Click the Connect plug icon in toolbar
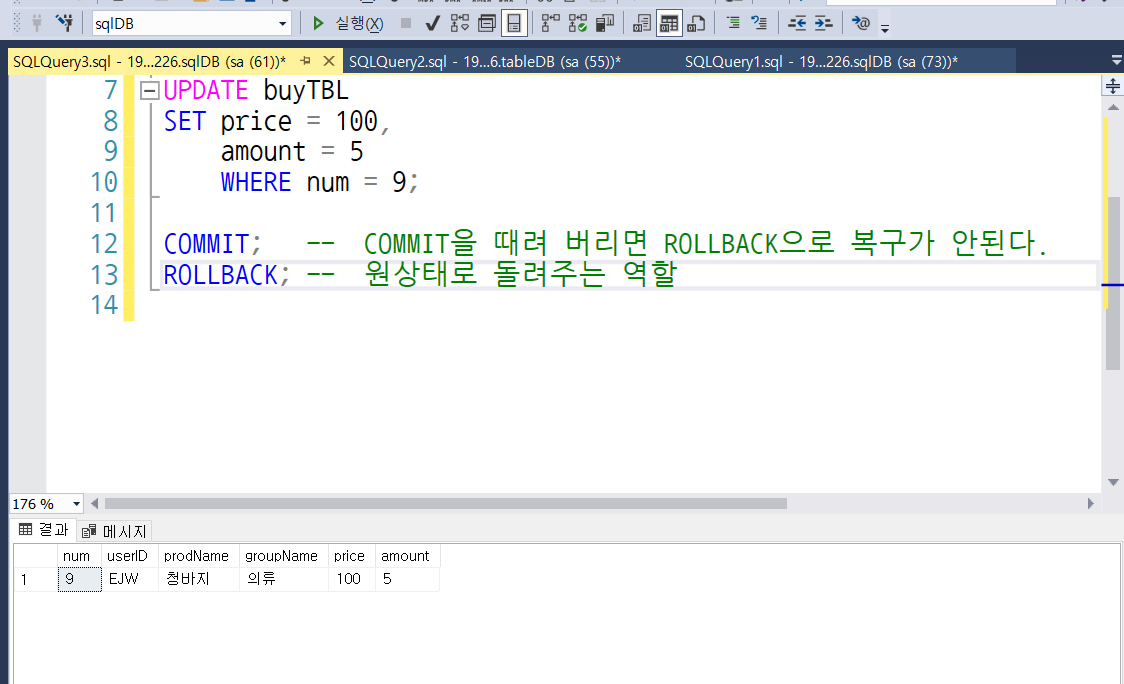The image size is (1124, 684). coord(37,24)
